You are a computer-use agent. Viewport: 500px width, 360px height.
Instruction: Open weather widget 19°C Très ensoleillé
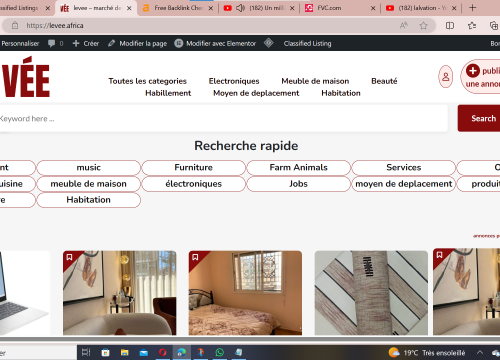coord(427,353)
